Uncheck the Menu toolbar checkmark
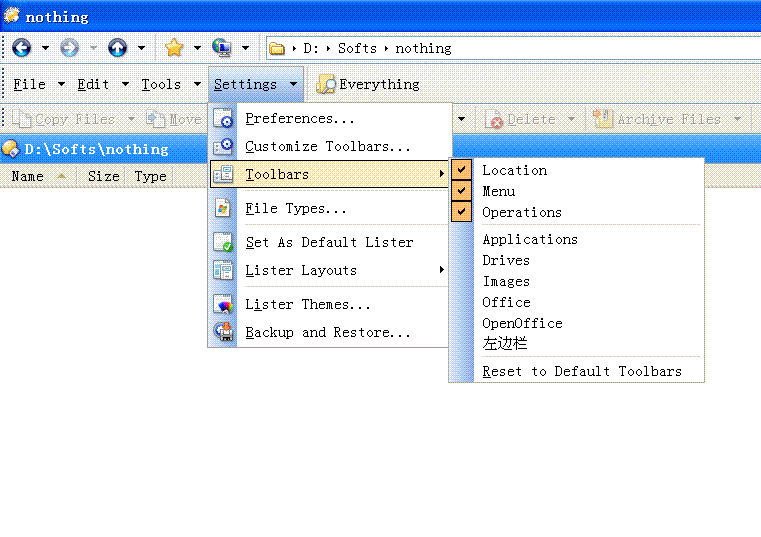761x537 pixels. 461,190
